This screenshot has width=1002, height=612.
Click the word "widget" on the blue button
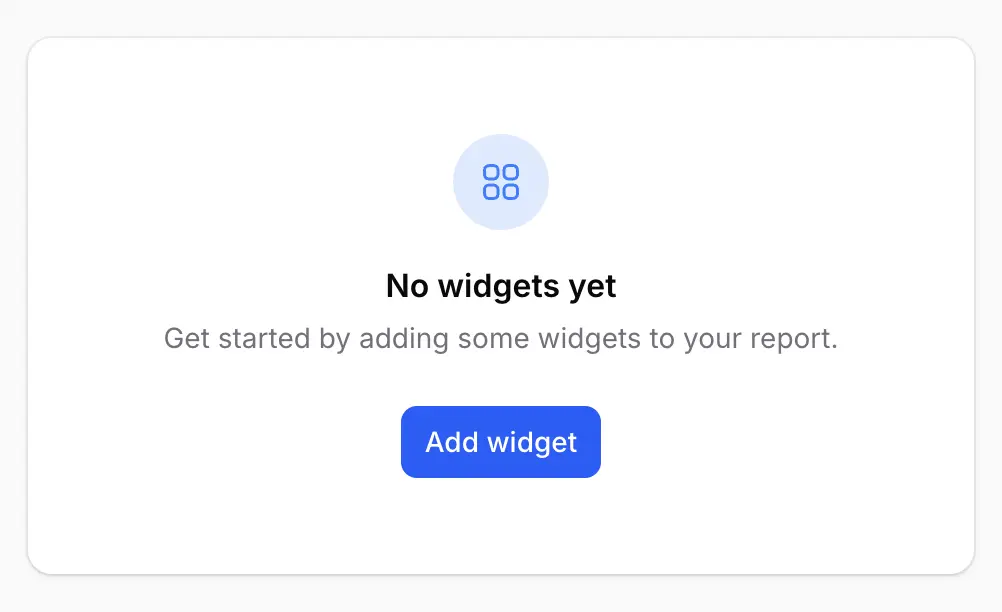(531, 442)
